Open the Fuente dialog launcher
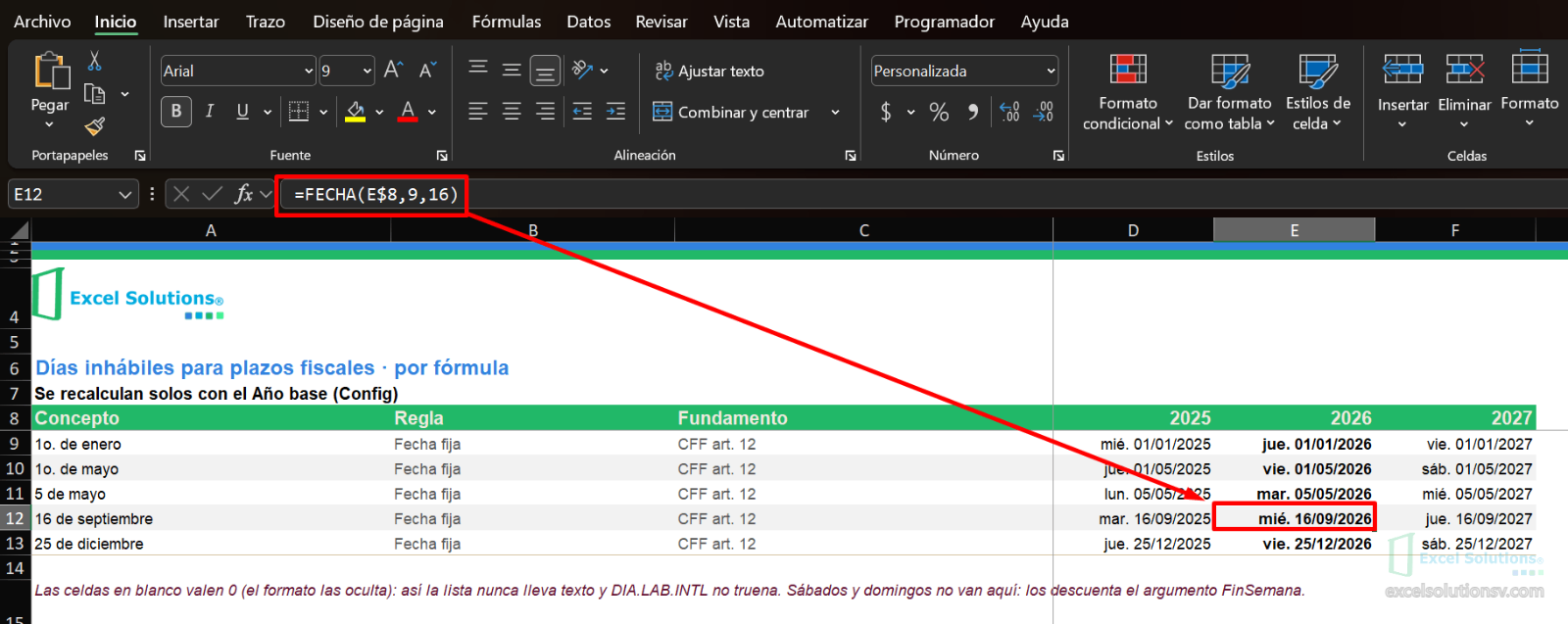This screenshot has width=1568, height=624. pyautogui.click(x=442, y=156)
